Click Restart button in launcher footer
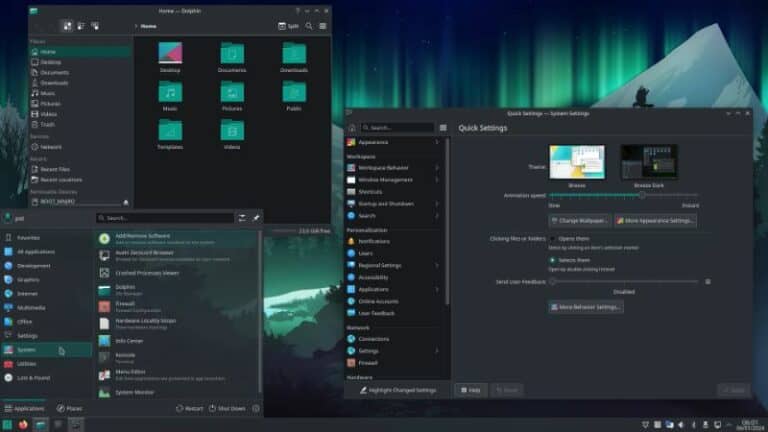This screenshot has height=432, width=768. 189,408
